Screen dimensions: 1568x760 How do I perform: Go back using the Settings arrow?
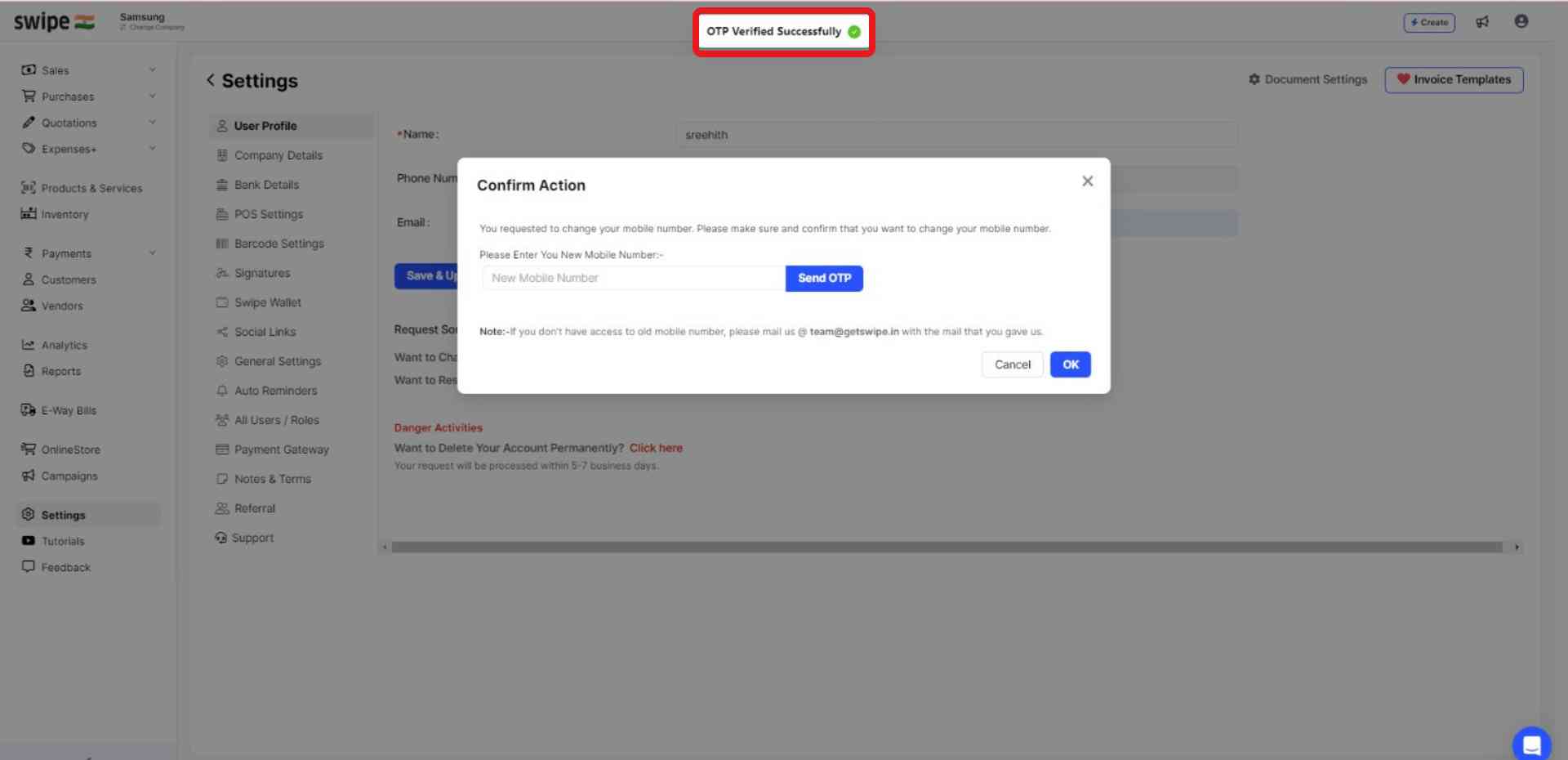tap(211, 80)
